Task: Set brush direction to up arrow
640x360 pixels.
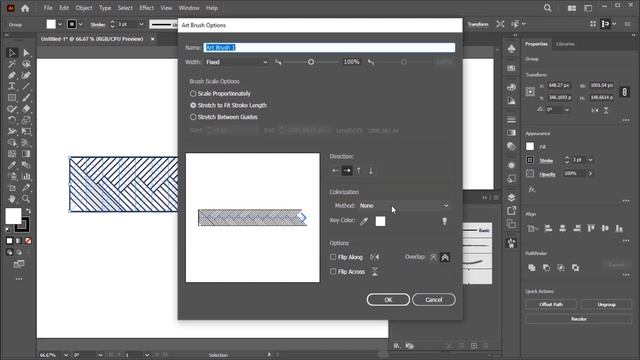Action: point(359,171)
